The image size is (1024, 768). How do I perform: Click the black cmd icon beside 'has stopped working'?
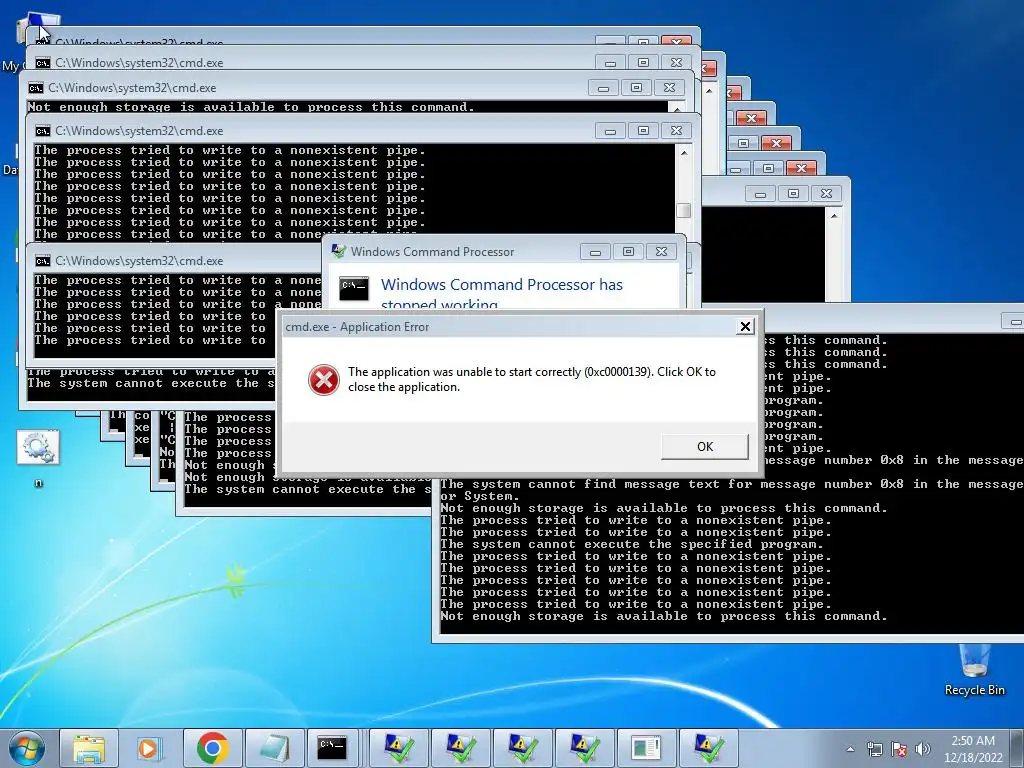[354, 288]
